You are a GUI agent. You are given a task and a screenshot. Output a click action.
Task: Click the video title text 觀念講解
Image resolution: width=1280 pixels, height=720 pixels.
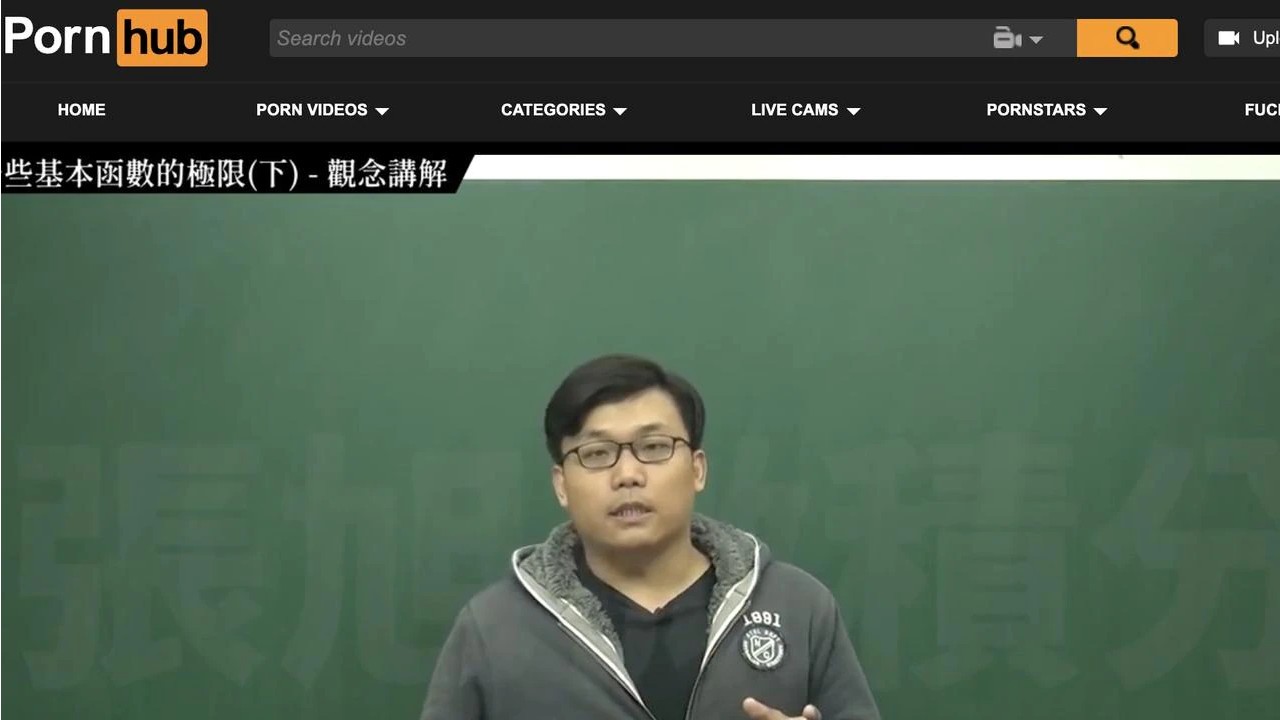[387, 173]
